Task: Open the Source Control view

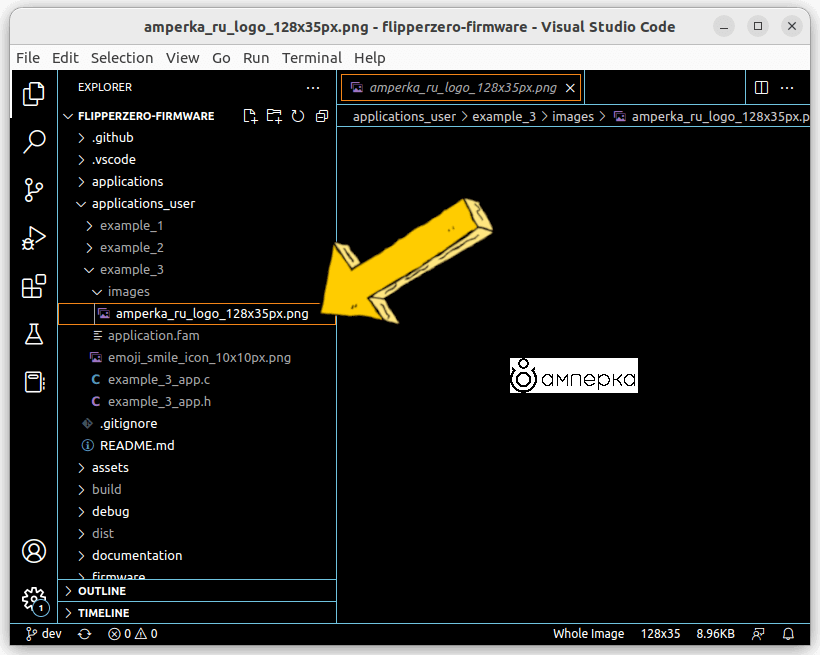Action: [x=34, y=189]
